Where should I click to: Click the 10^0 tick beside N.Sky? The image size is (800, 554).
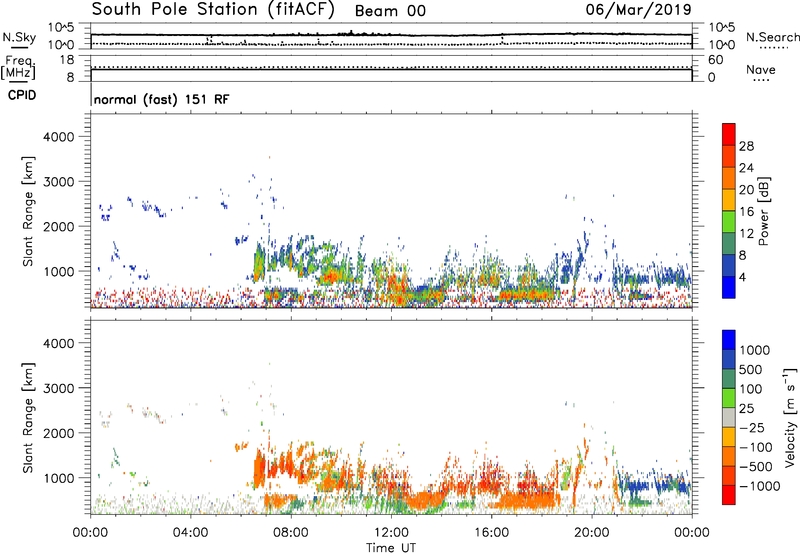pyautogui.click(x=61, y=45)
